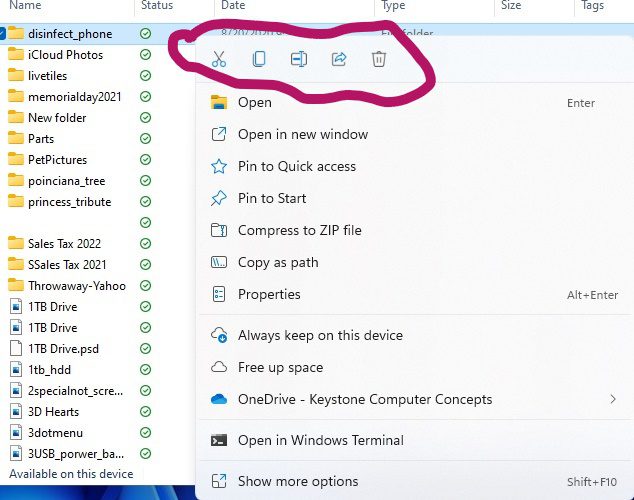Select the 3D Hearts image file

point(53,412)
